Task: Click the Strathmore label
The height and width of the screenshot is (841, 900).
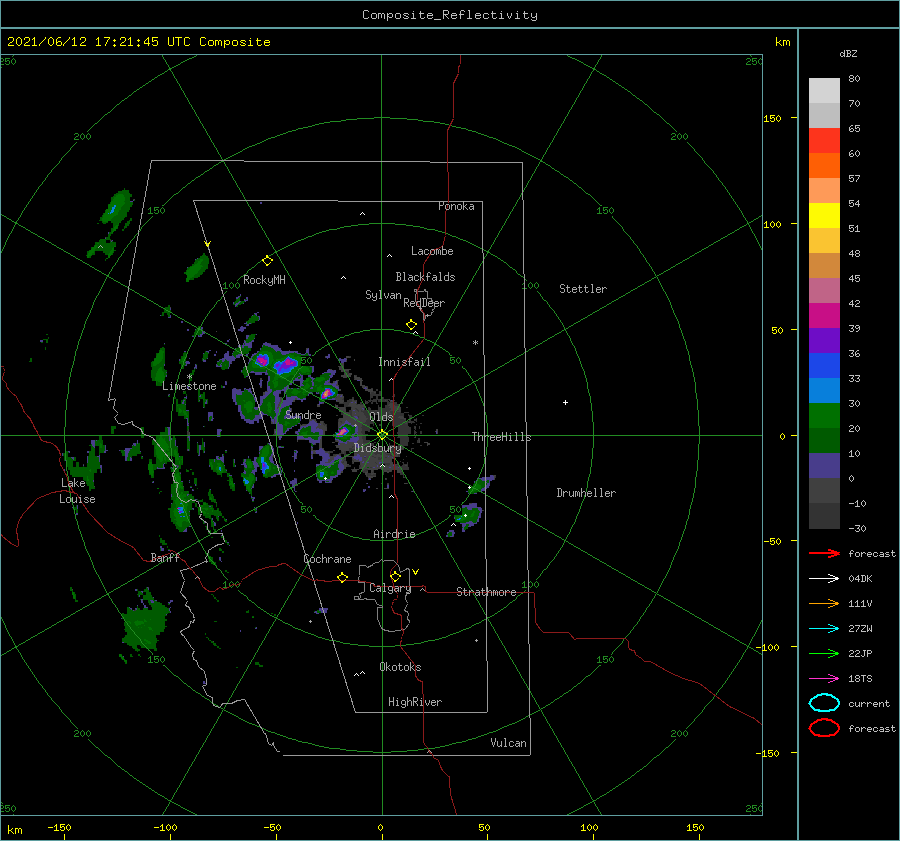Action: click(x=486, y=592)
